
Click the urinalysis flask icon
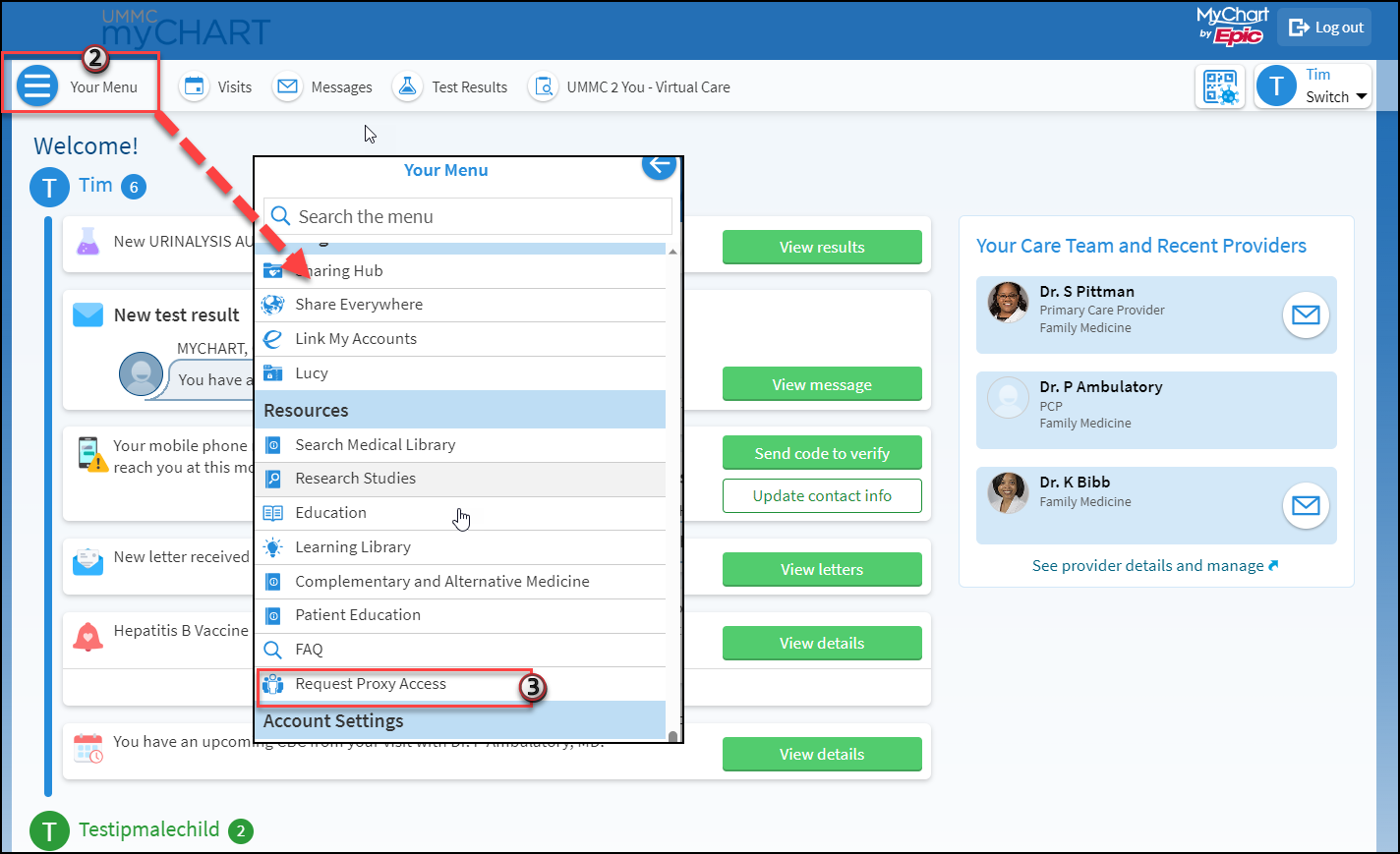point(87,241)
